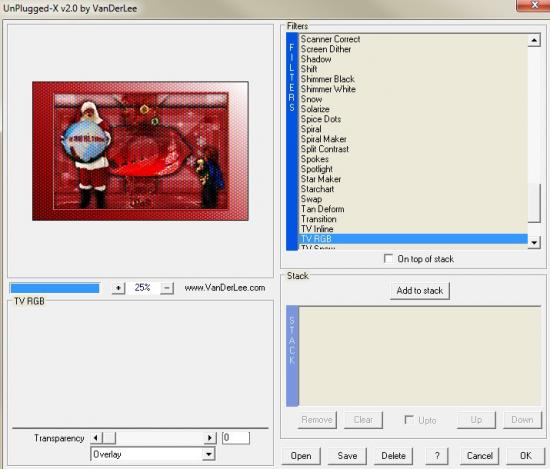Click the filters list scrollbar thumb
This screenshot has width=550, height=469.
534,203
